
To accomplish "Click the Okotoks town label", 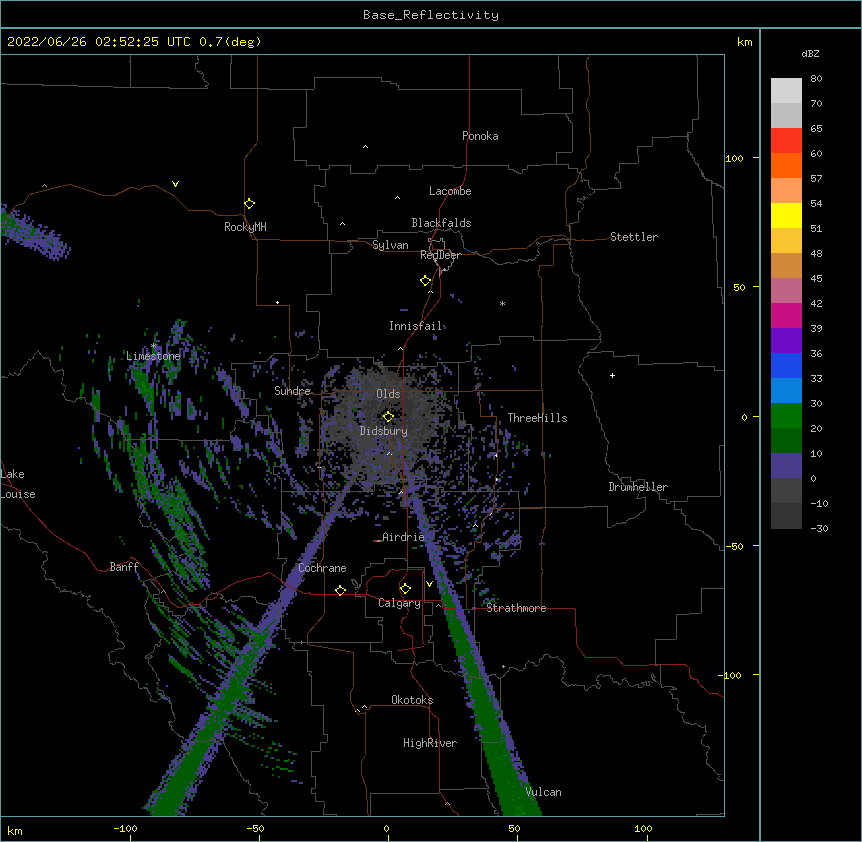I will point(412,700).
